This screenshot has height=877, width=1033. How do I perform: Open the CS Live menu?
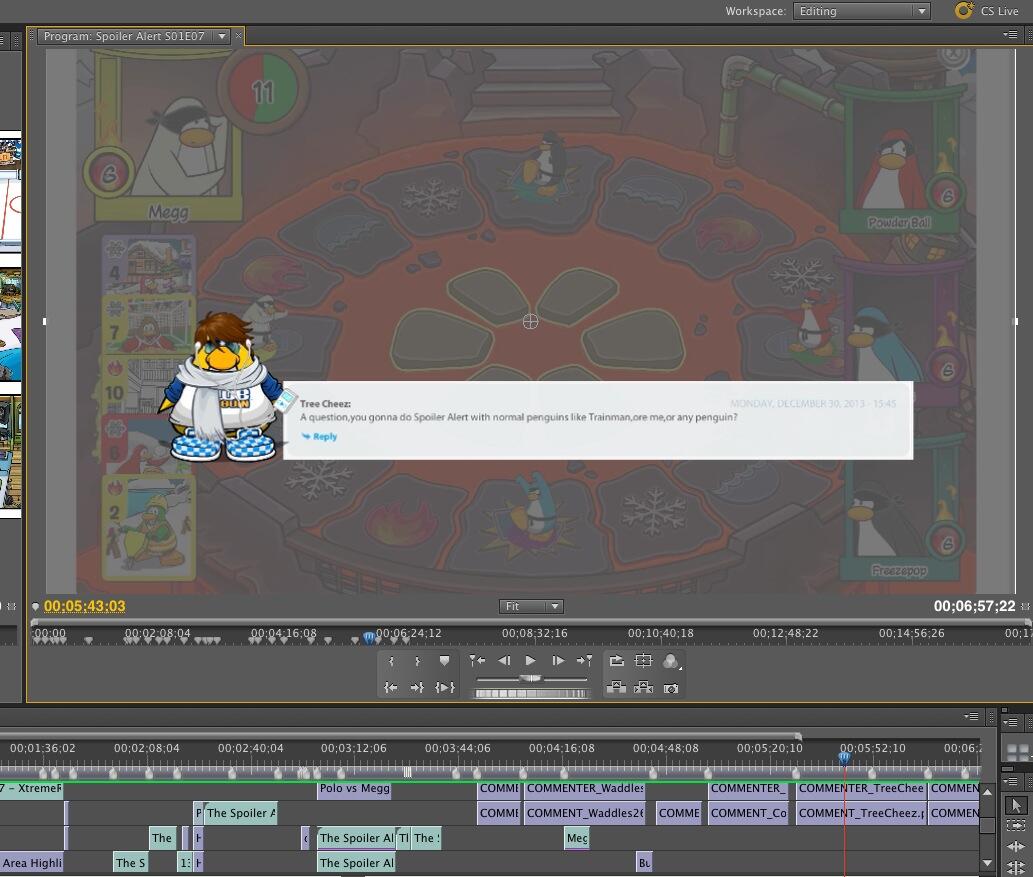999,11
